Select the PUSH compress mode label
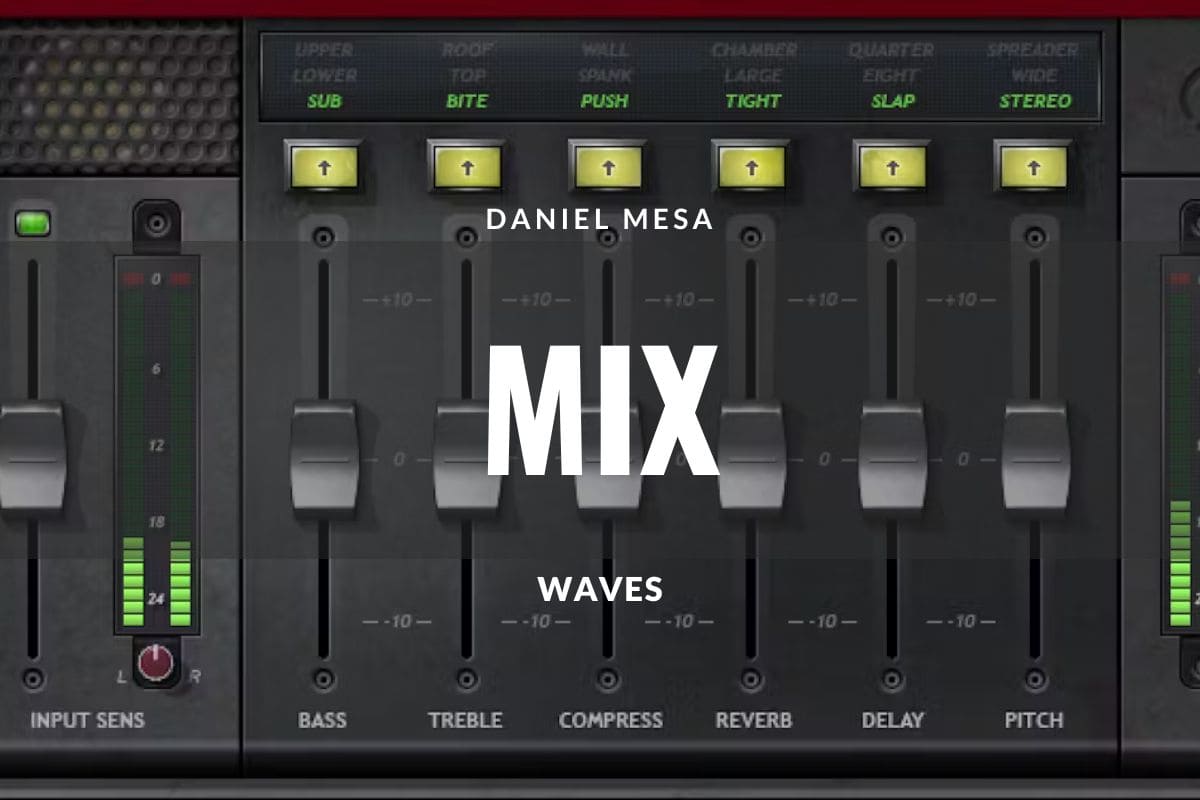Screen dimensions: 1200x800 pyautogui.click(x=606, y=101)
